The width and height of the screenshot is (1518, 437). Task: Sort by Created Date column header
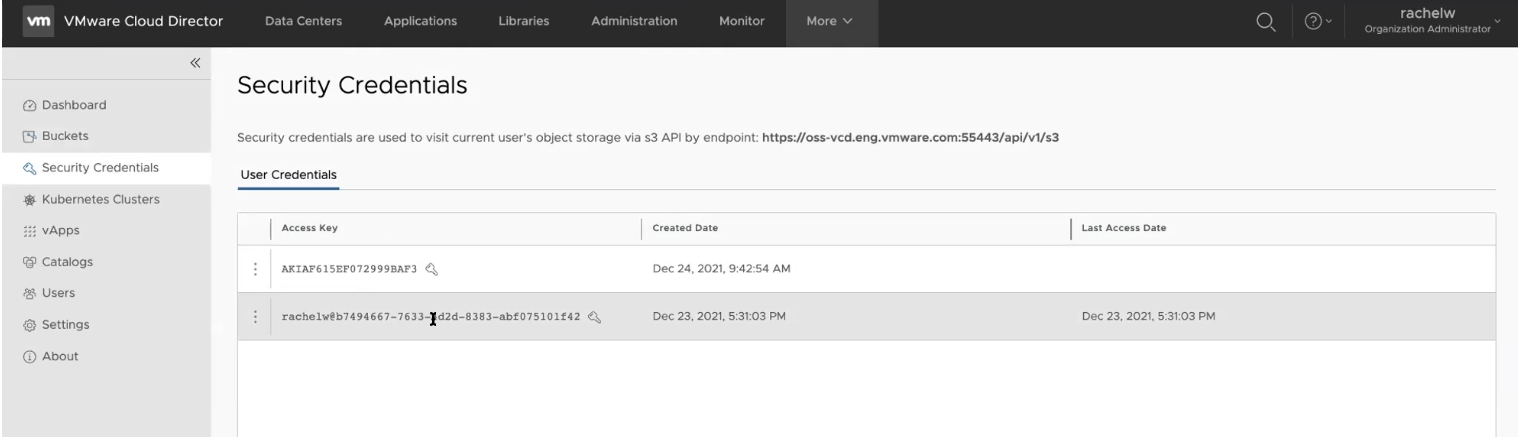tap(685, 228)
